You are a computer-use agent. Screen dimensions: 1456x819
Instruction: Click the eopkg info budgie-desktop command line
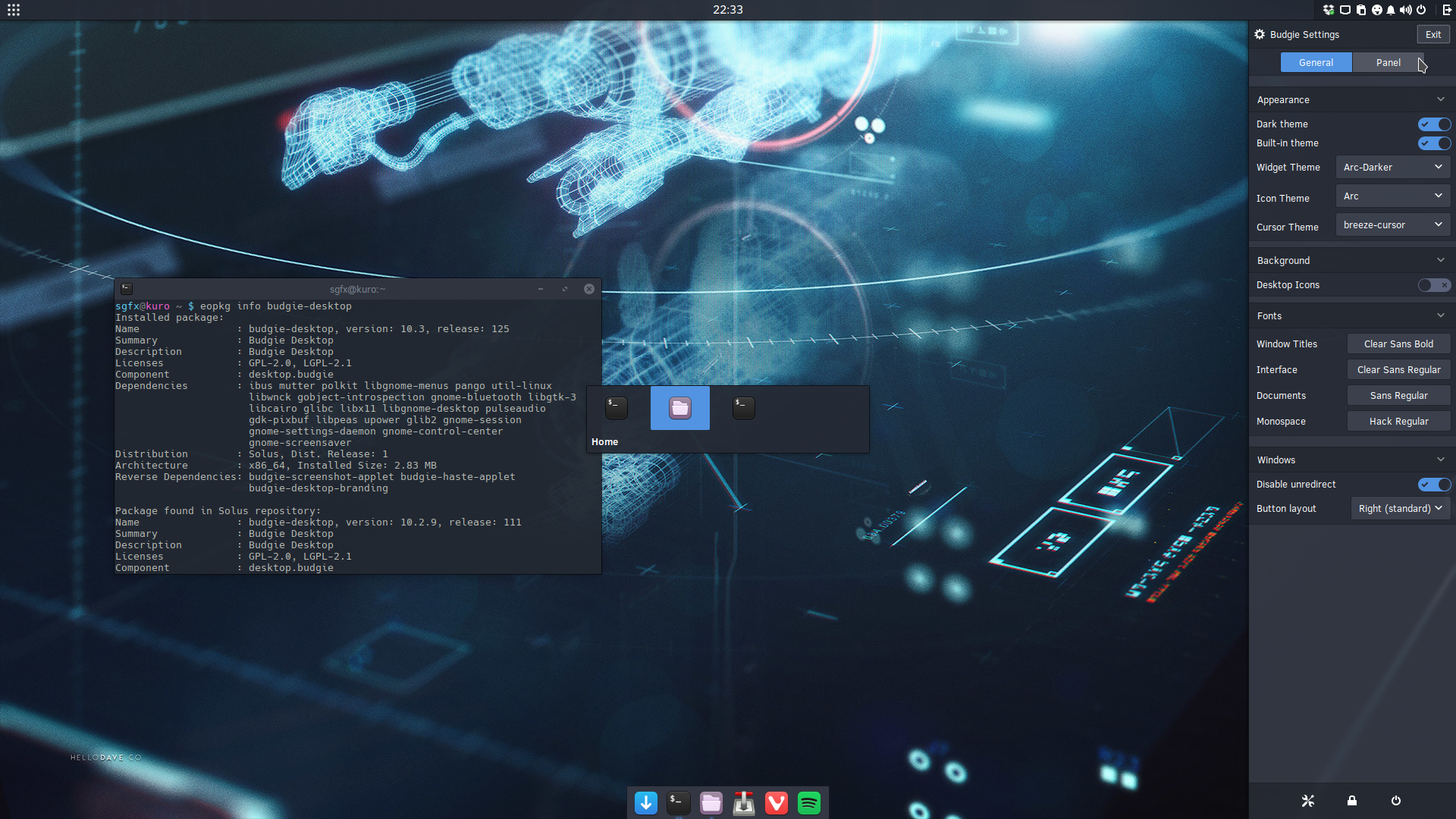[276, 306]
